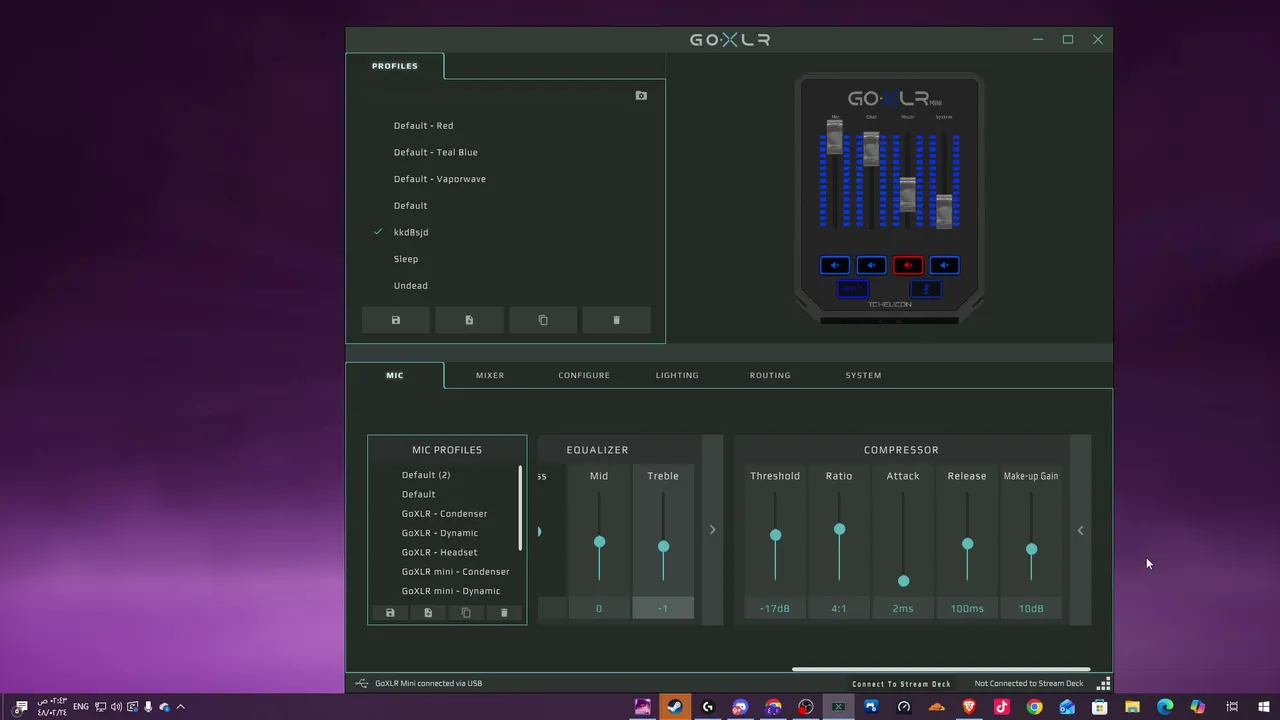Viewport: 1280px width, 720px height.
Task: Open the profiles folder icon above profile list
Action: (641, 96)
